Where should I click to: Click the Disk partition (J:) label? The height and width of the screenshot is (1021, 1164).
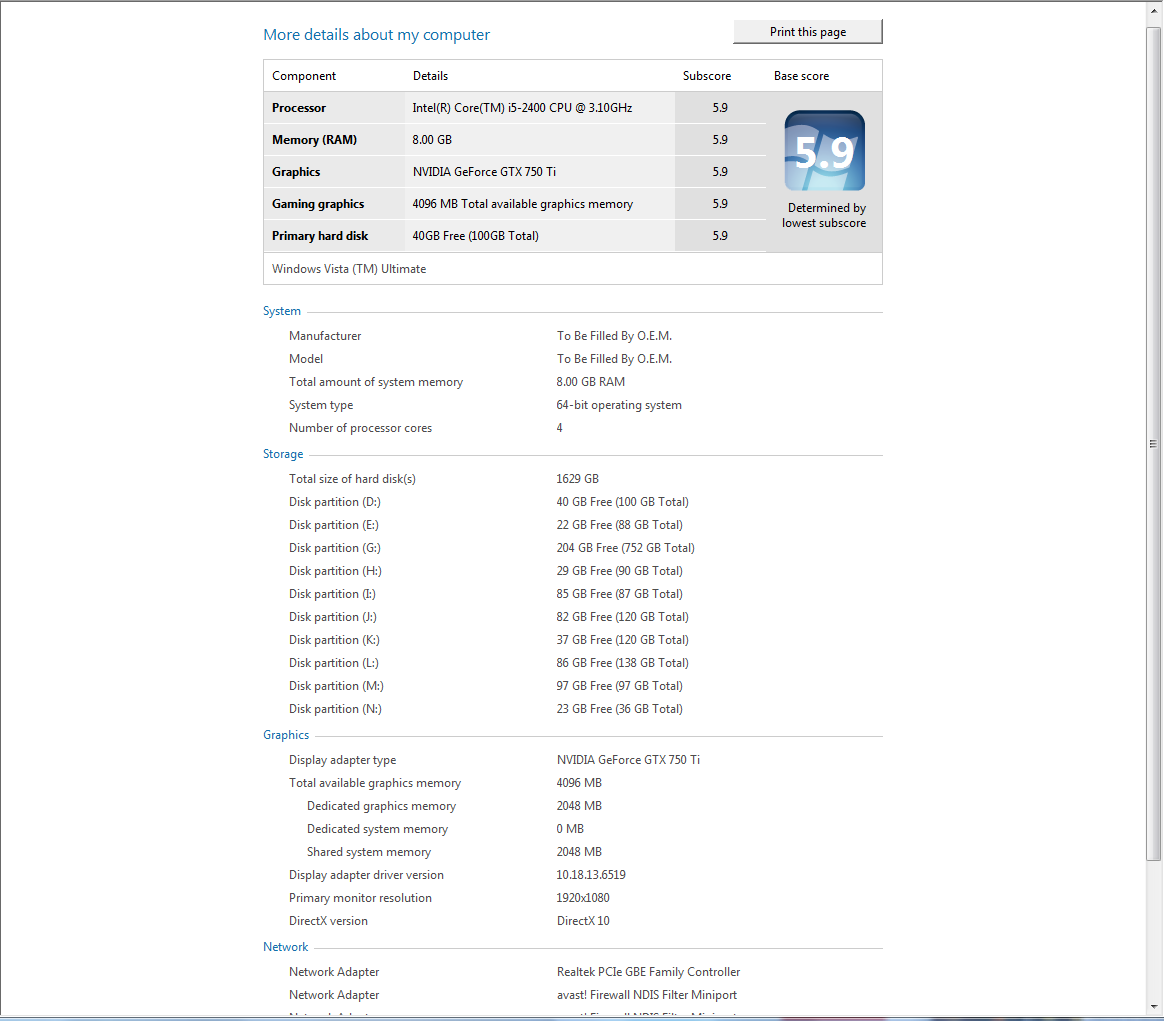coord(333,617)
